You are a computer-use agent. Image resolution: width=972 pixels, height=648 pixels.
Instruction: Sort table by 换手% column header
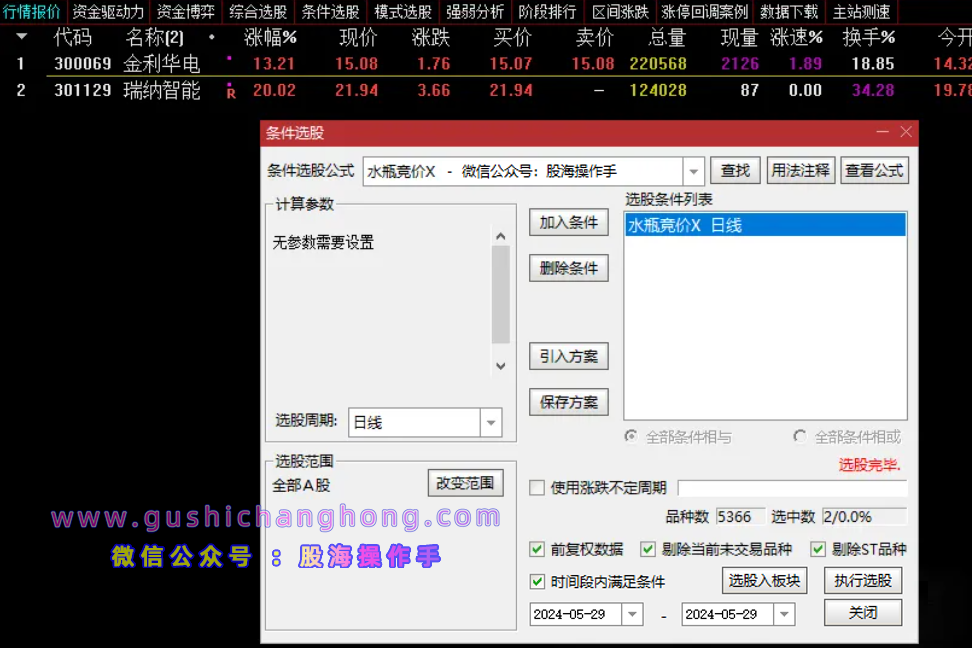pyautogui.click(x=868, y=38)
